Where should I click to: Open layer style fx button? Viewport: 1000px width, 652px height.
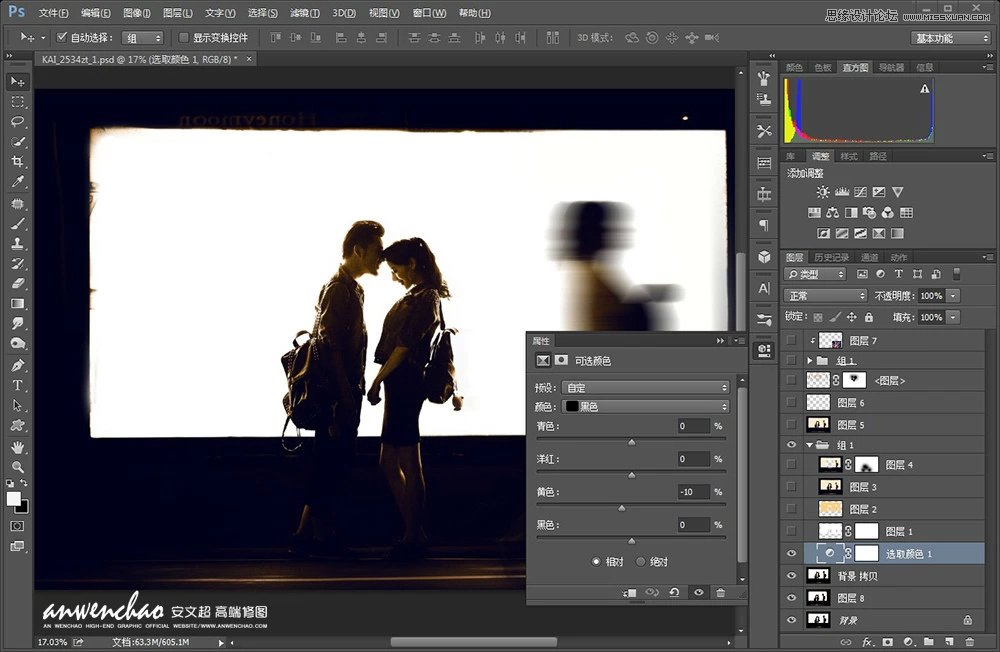[867, 642]
